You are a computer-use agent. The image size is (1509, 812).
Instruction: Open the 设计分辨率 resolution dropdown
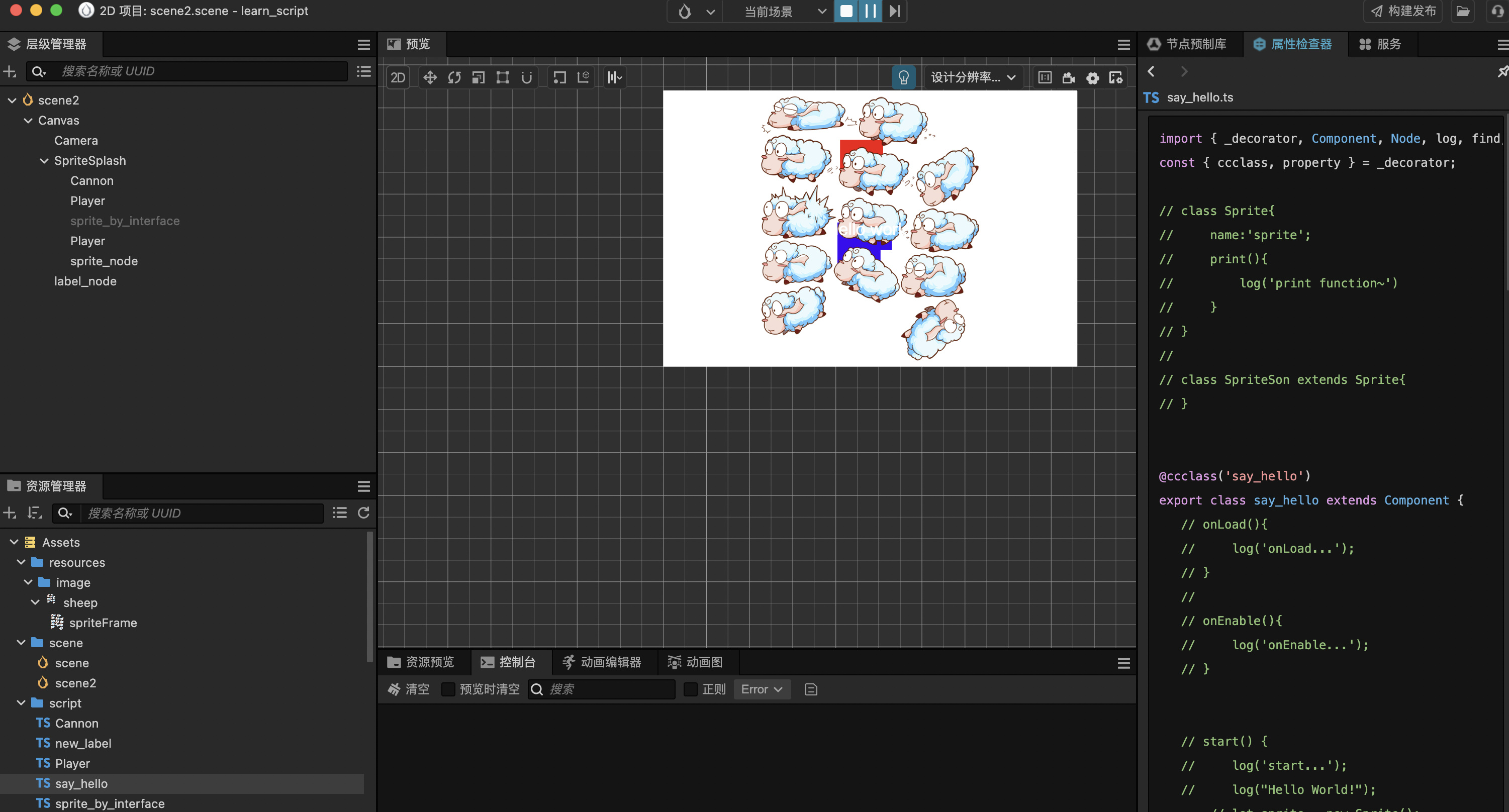coord(973,78)
